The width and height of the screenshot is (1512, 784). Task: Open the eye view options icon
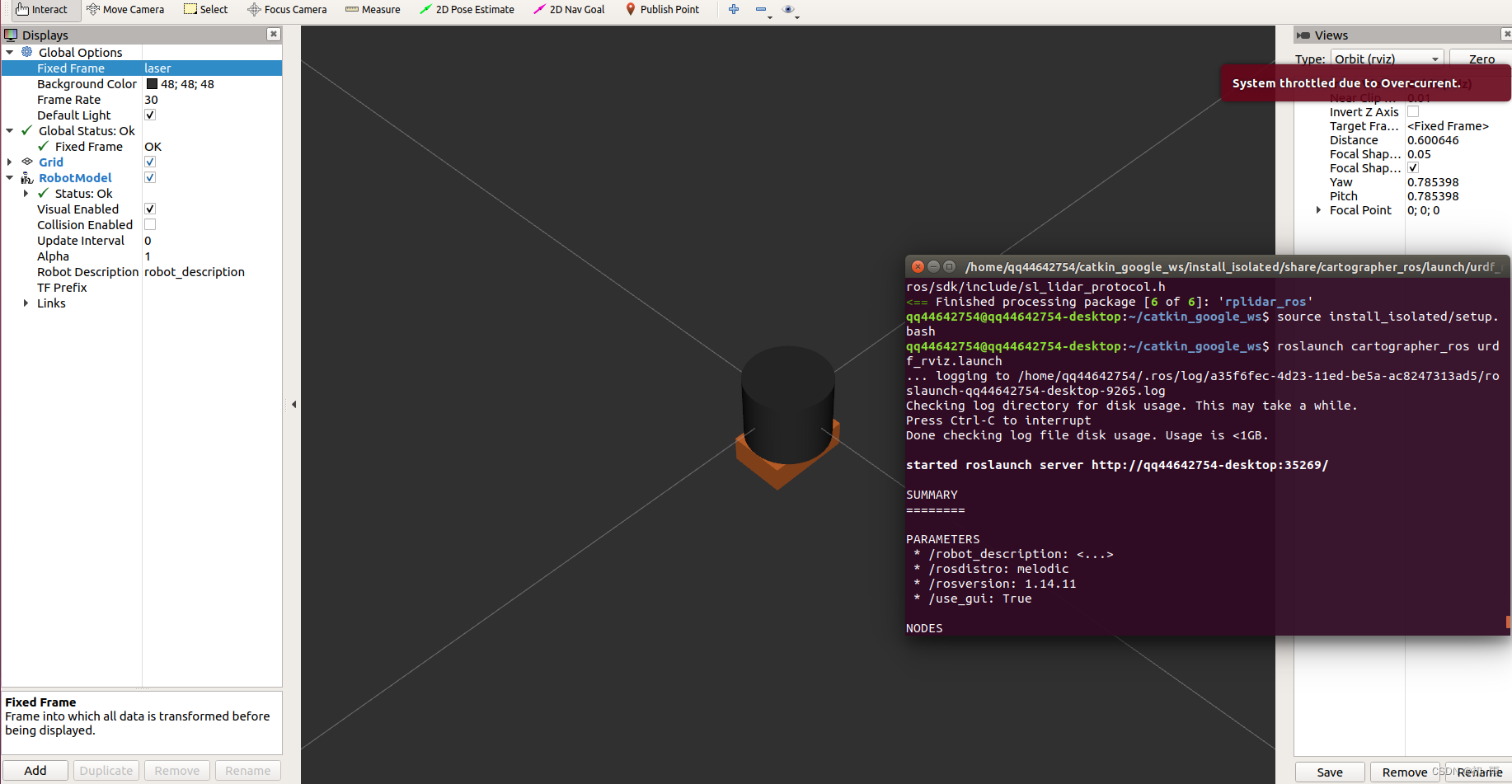pyautogui.click(x=788, y=10)
